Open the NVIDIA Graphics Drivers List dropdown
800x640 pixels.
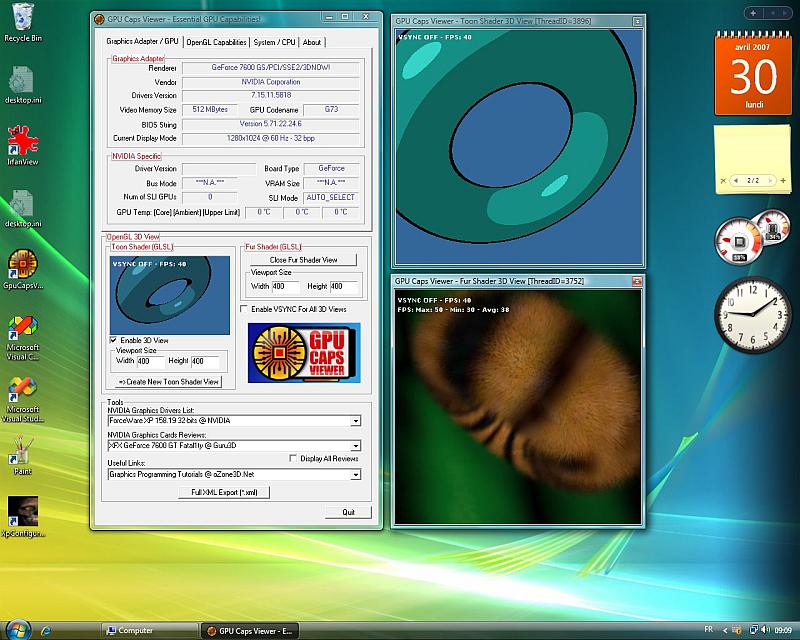click(356, 421)
